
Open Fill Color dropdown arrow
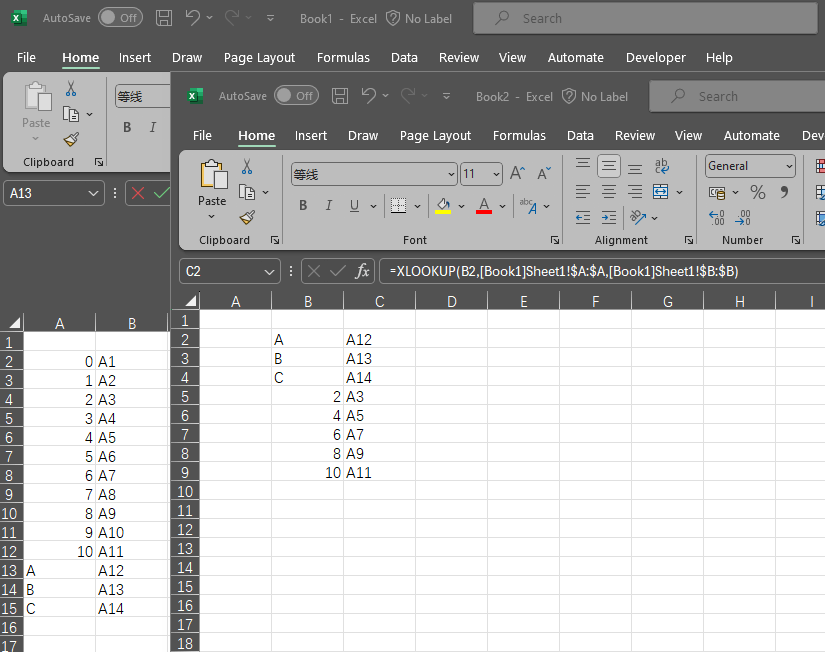coord(461,206)
